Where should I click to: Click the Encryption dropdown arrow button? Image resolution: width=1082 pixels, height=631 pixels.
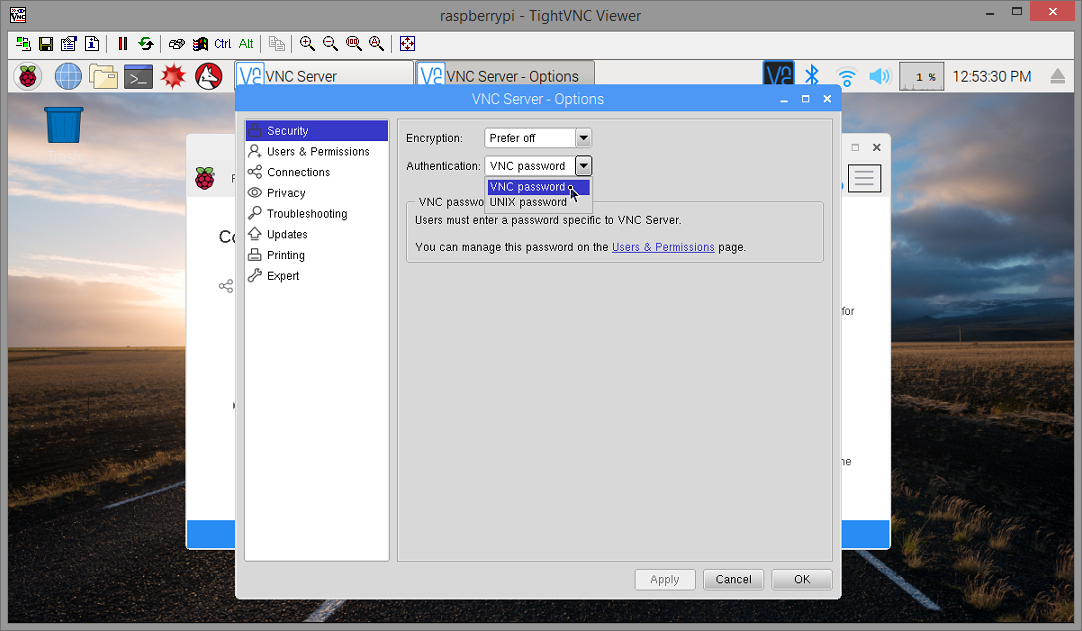[x=584, y=138]
